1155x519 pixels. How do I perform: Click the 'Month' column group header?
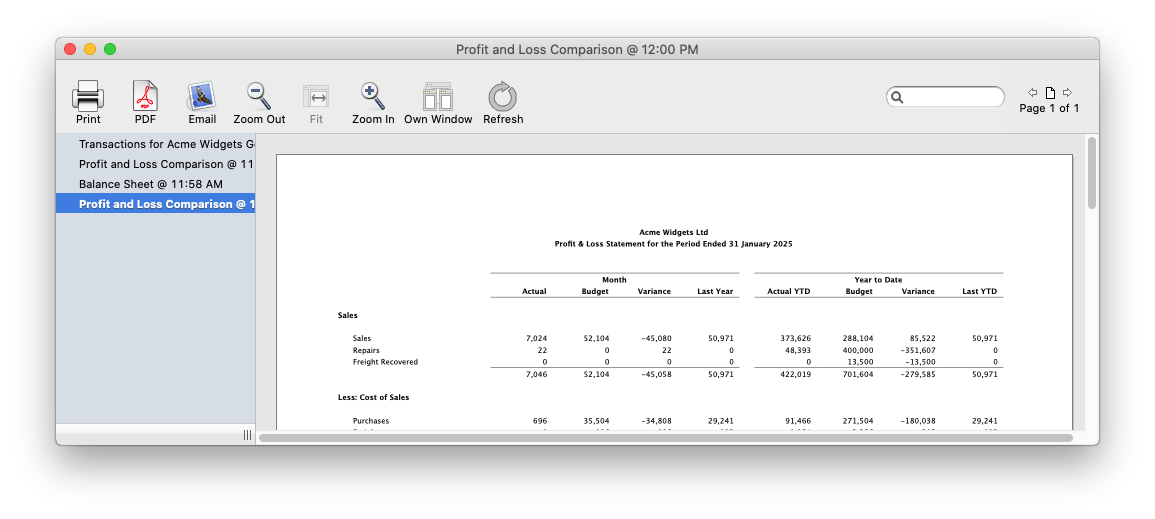pyautogui.click(x=614, y=280)
